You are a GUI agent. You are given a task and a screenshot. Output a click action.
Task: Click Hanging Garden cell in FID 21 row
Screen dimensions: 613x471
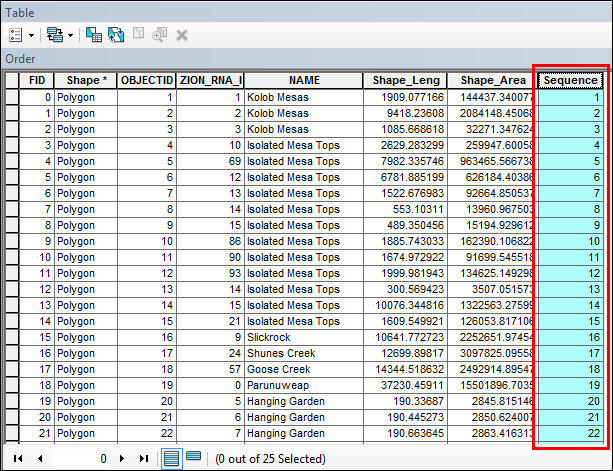coord(304,433)
